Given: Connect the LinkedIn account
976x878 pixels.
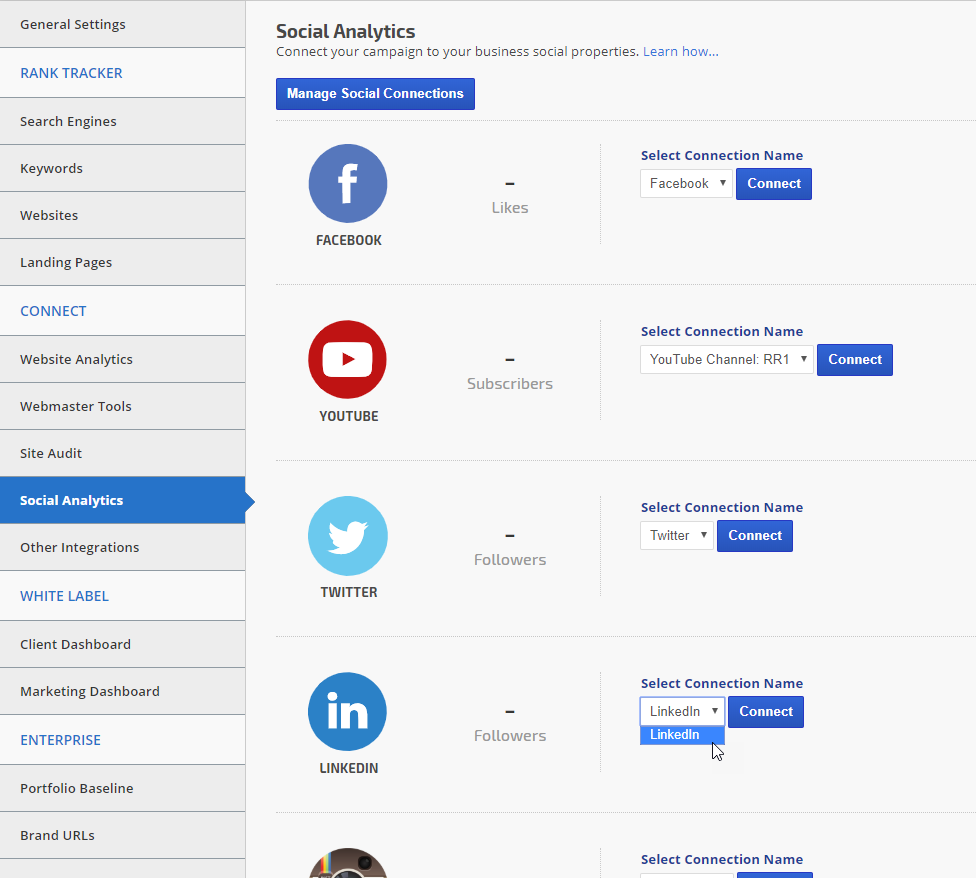Looking at the screenshot, I should click(x=766, y=712).
